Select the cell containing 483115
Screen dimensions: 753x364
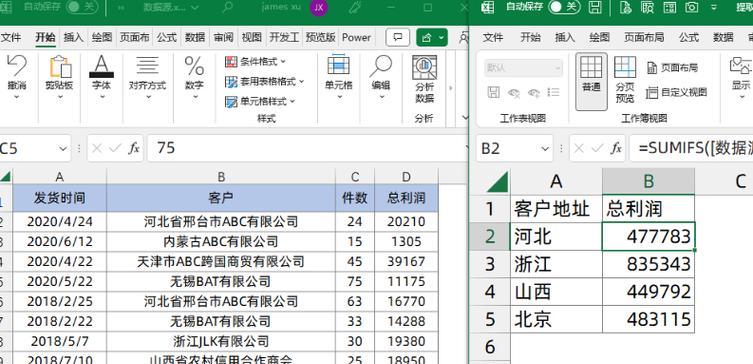[648, 319]
